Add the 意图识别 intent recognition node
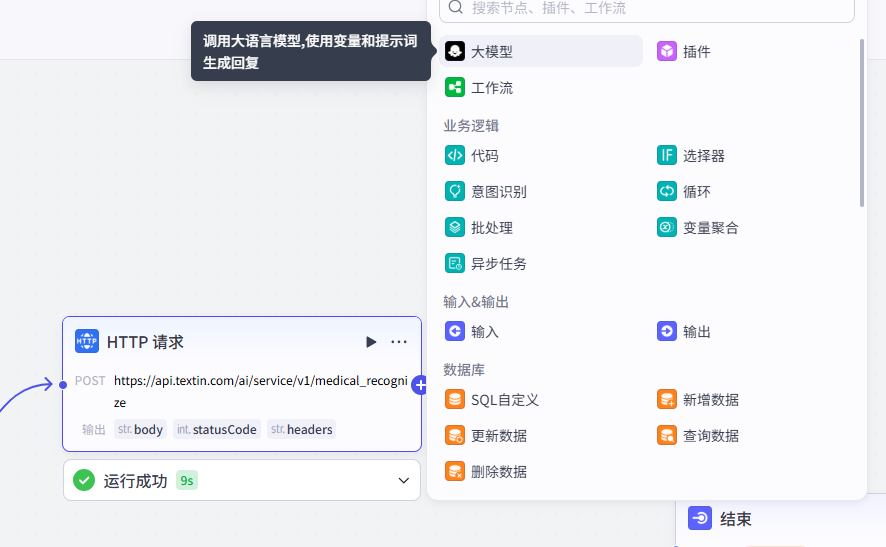This screenshot has height=547, width=886. point(485,192)
